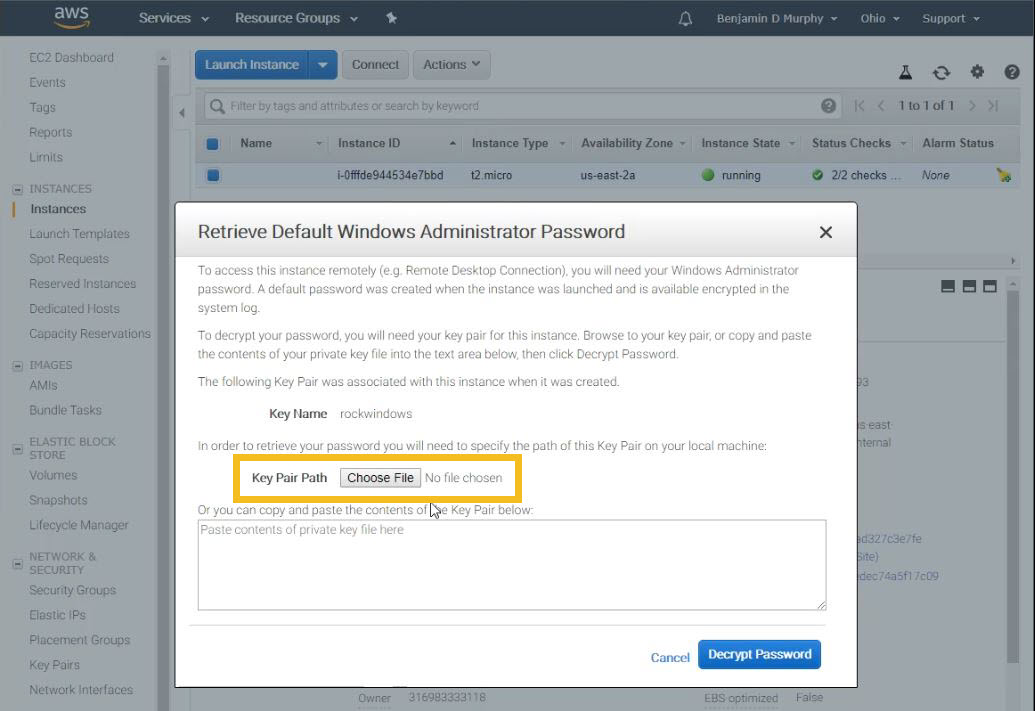This screenshot has height=711, width=1035.
Task: Go to the previous results page
Action: coord(881,106)
